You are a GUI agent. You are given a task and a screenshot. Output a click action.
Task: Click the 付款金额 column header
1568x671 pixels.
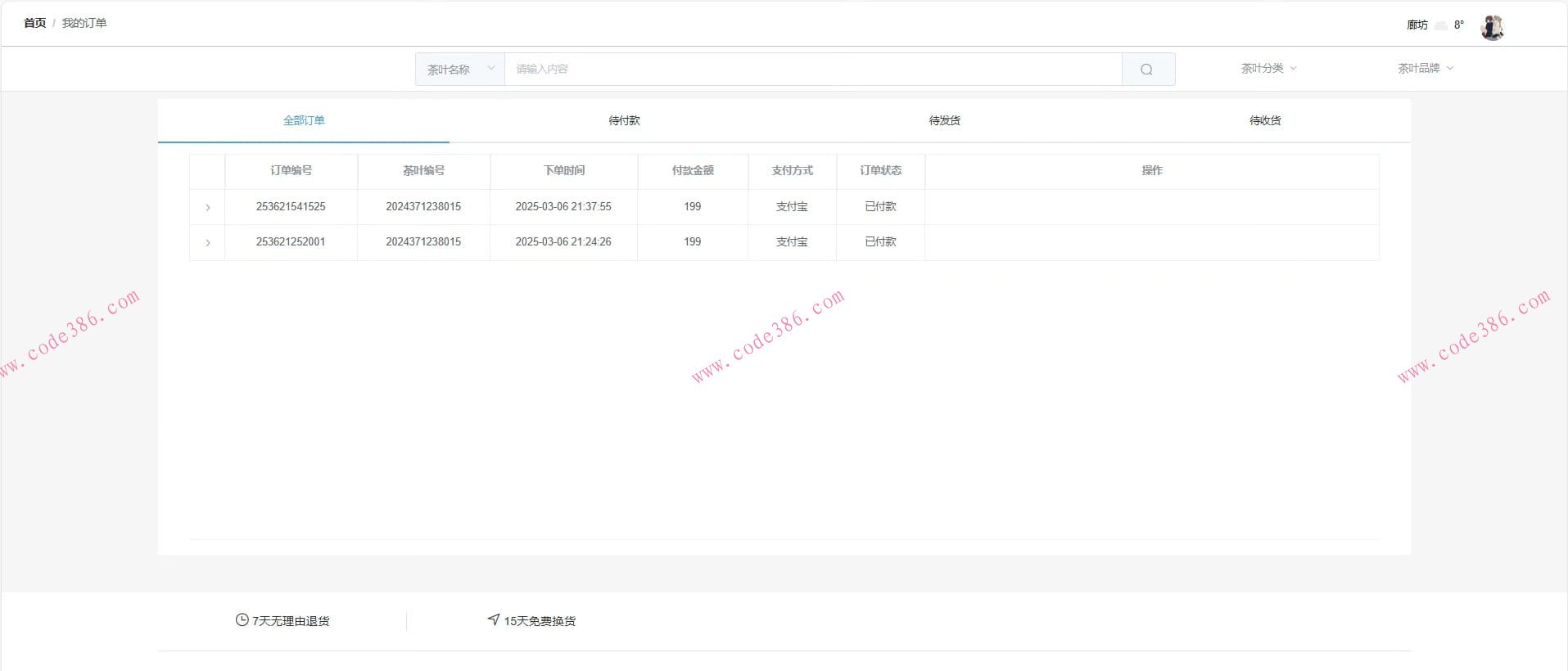693,170
